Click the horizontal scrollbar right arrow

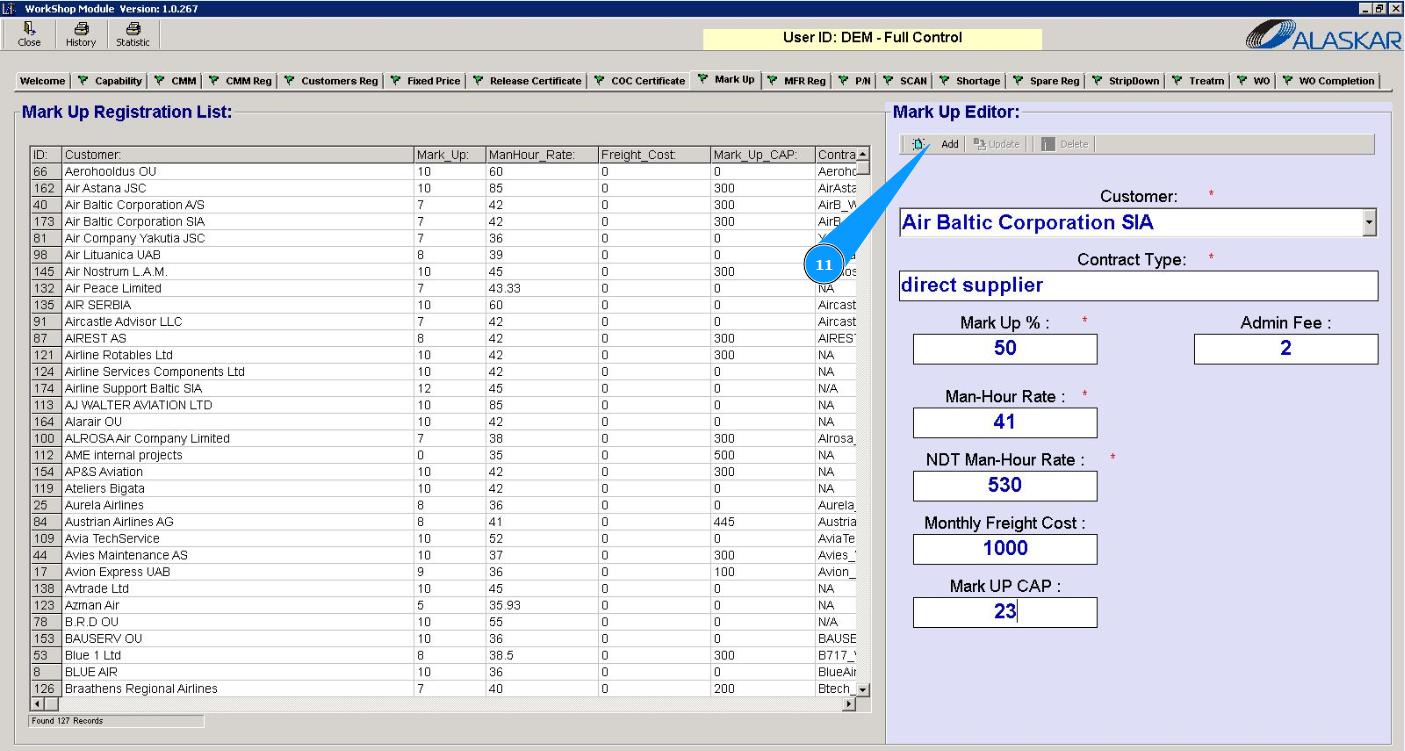pos(849,704)
